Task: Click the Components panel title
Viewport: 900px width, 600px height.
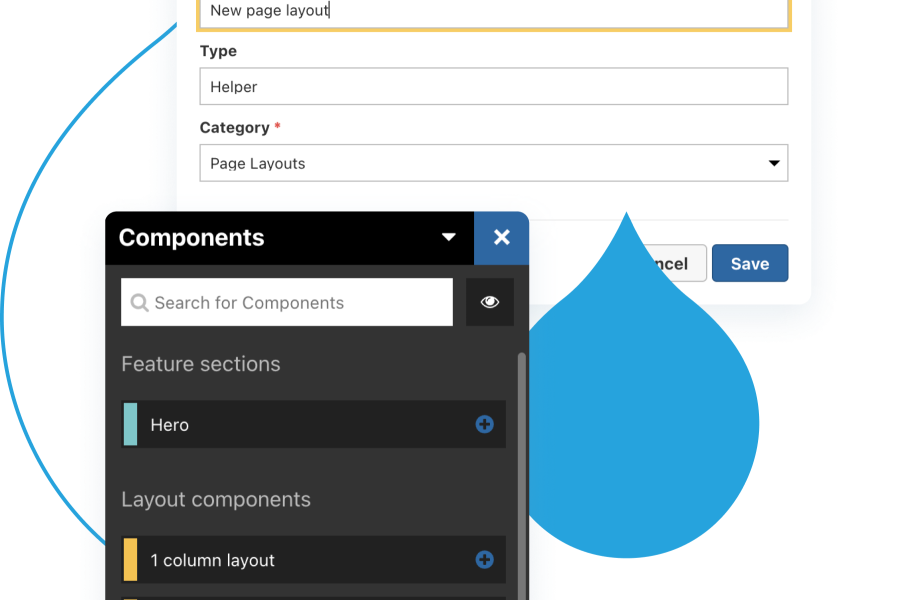Action: [x=192, y=238]
